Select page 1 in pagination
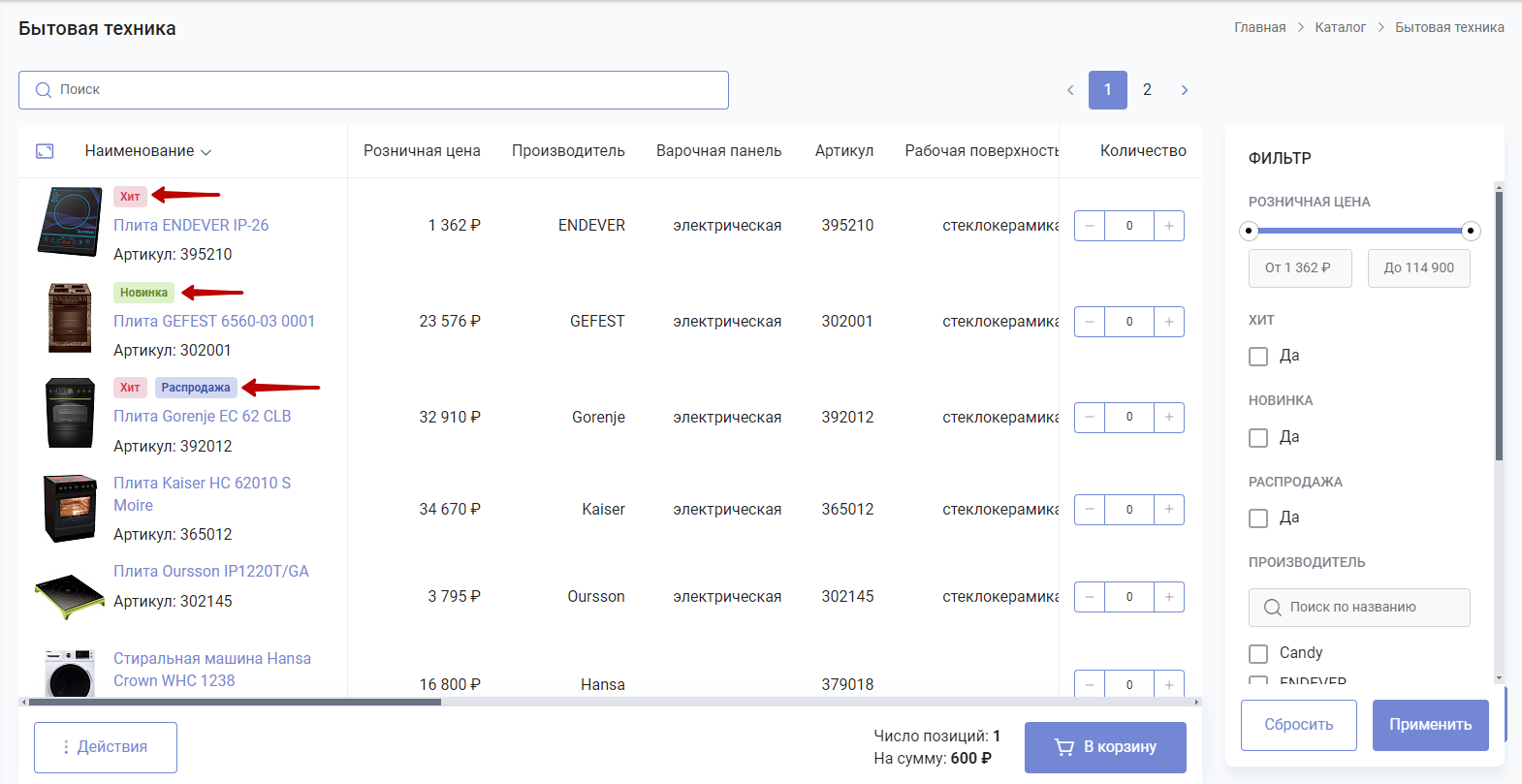The image size is (1522, 784). pos(1108,90)
